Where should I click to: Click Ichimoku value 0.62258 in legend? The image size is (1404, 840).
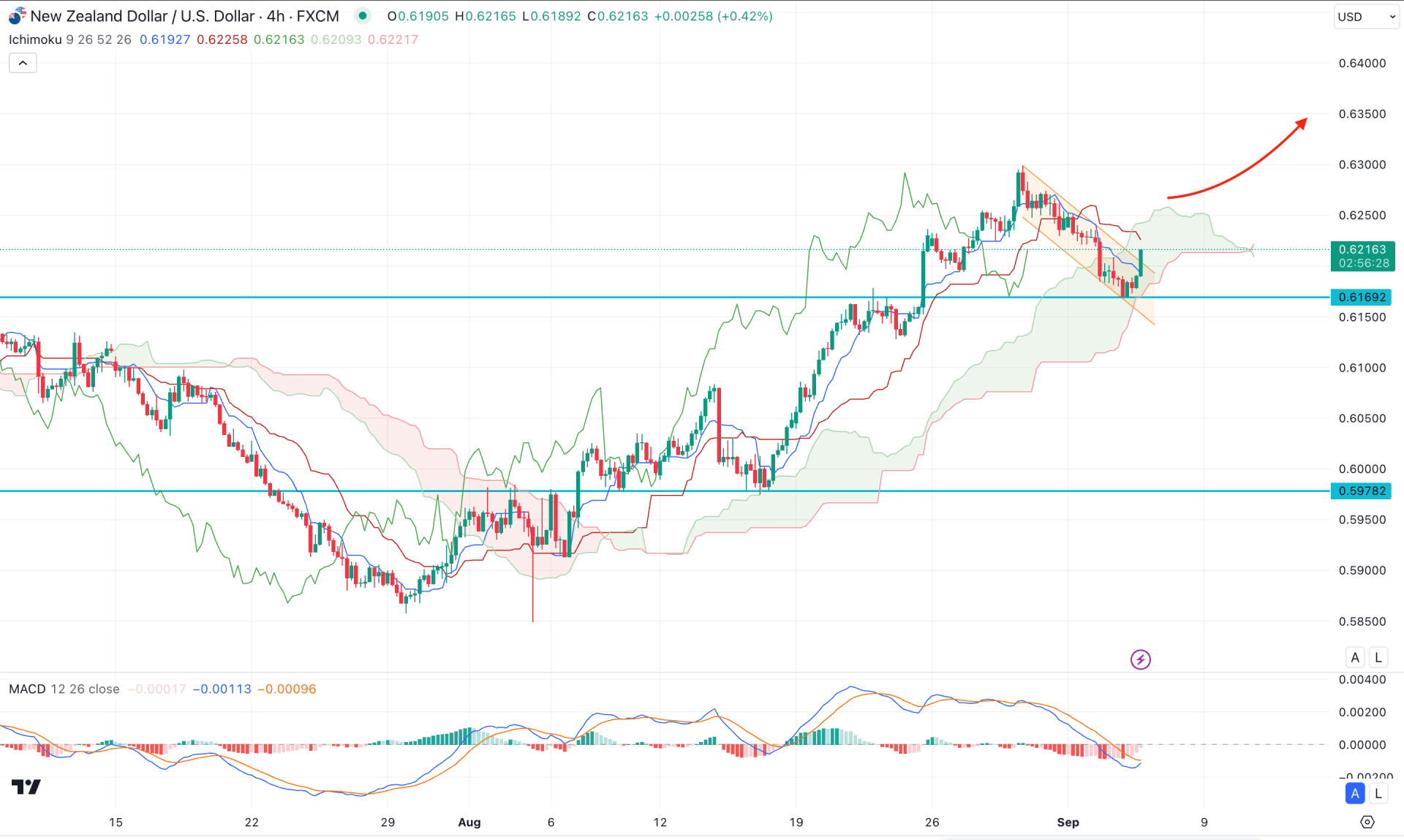click(x=222, y=39)
